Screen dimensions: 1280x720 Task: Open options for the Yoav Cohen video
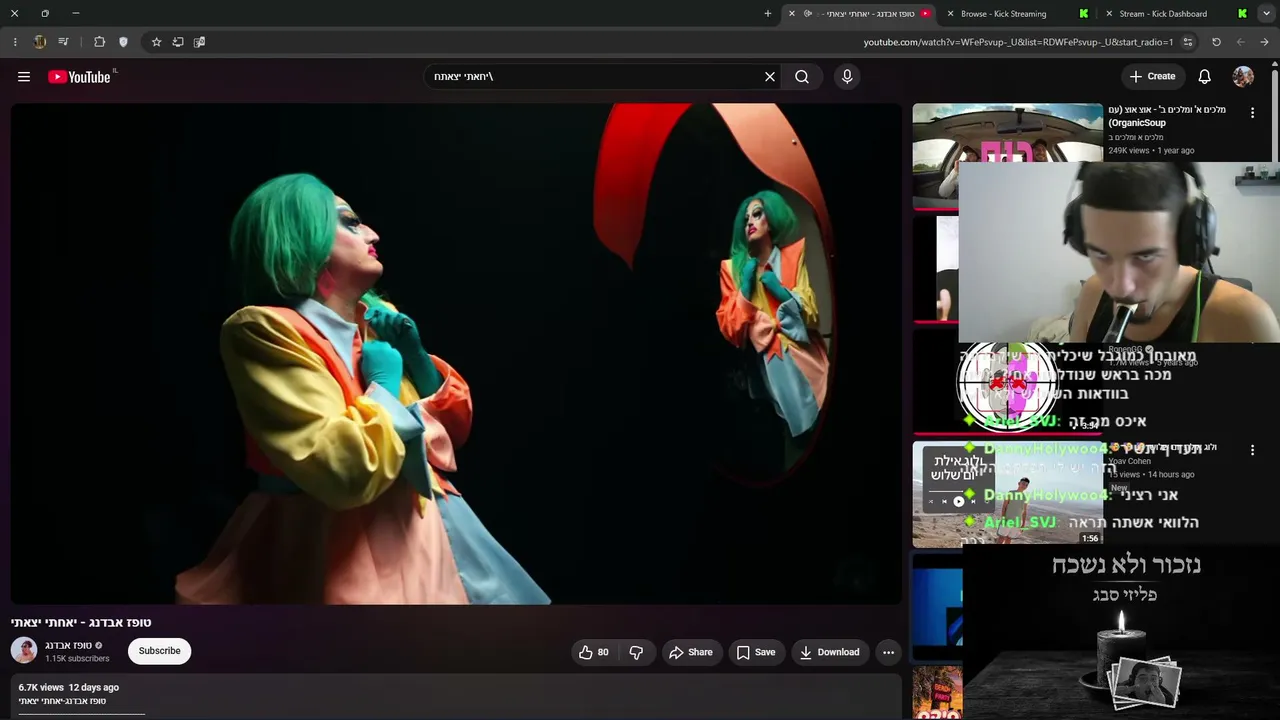1252,450
